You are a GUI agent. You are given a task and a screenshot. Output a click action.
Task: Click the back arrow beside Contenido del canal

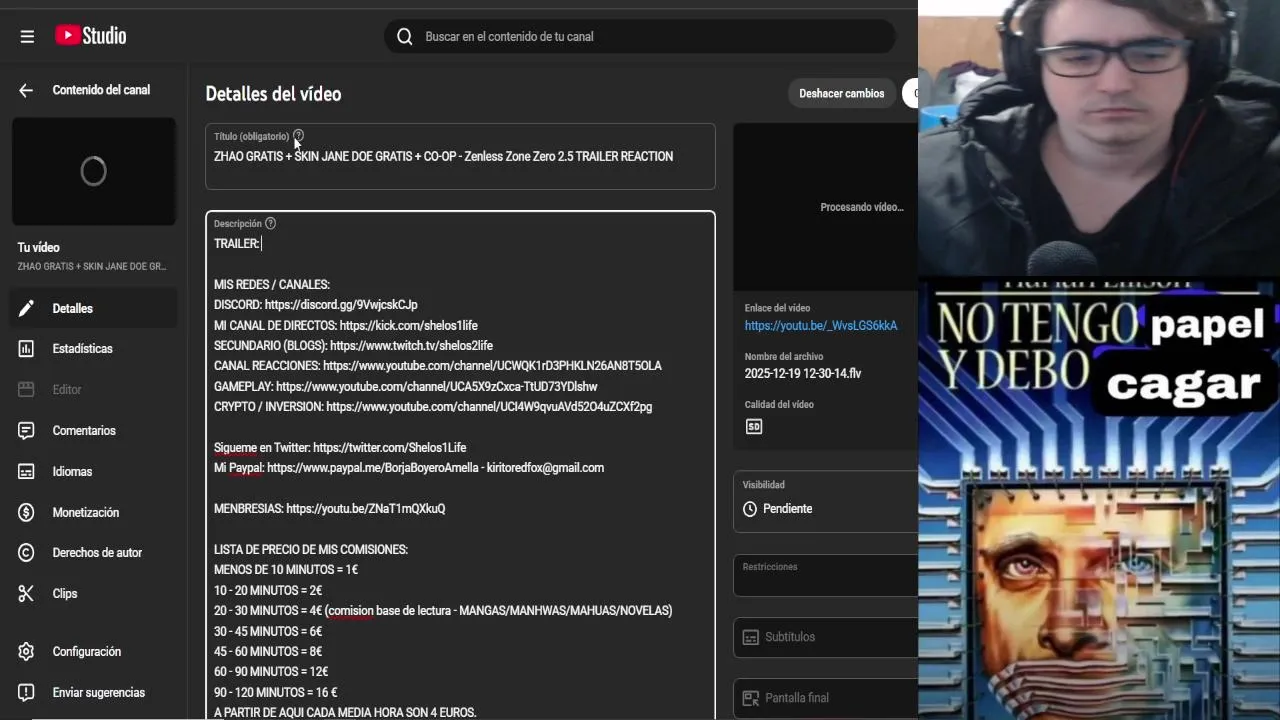point(26,90)
